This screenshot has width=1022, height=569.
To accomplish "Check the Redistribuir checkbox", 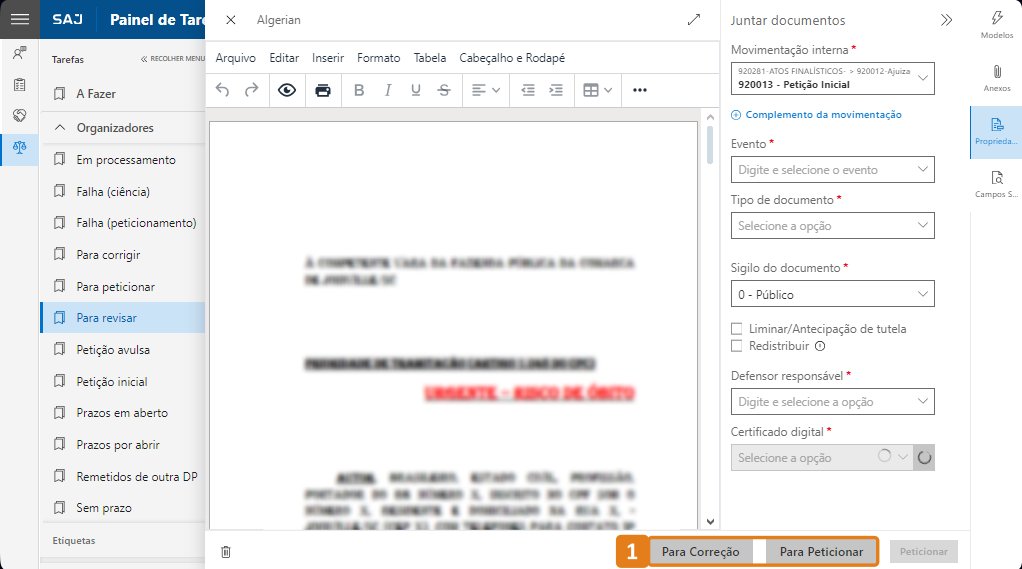I will [x=737, y=346].
